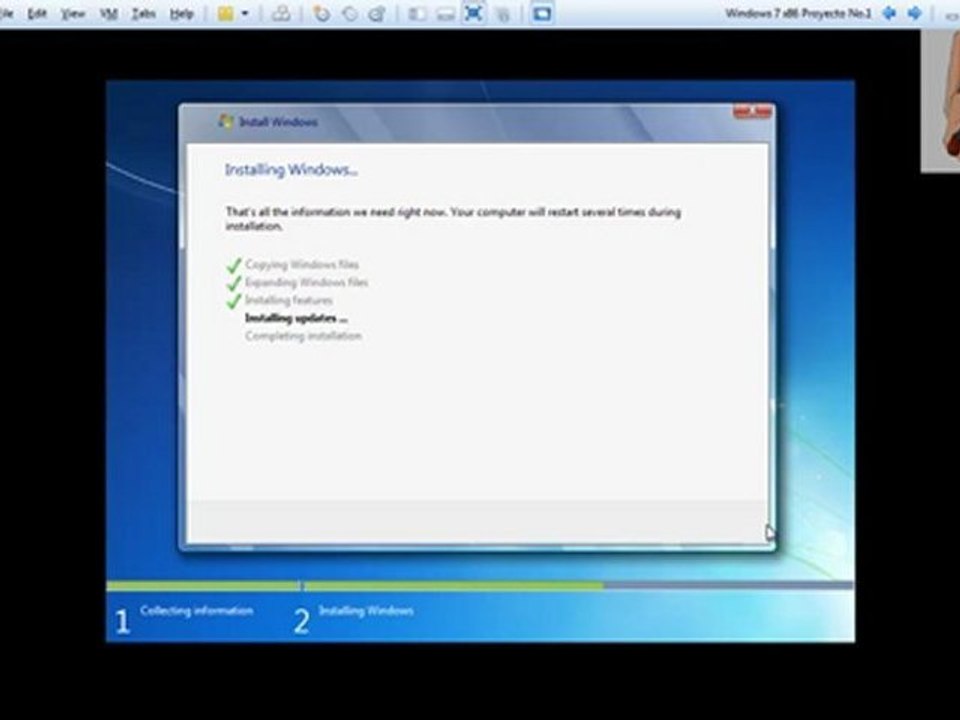Image resolution: width=960 pixels, height=720 pixels.
Task: Open the Tabs menu
Action: (x=143, y=13)
